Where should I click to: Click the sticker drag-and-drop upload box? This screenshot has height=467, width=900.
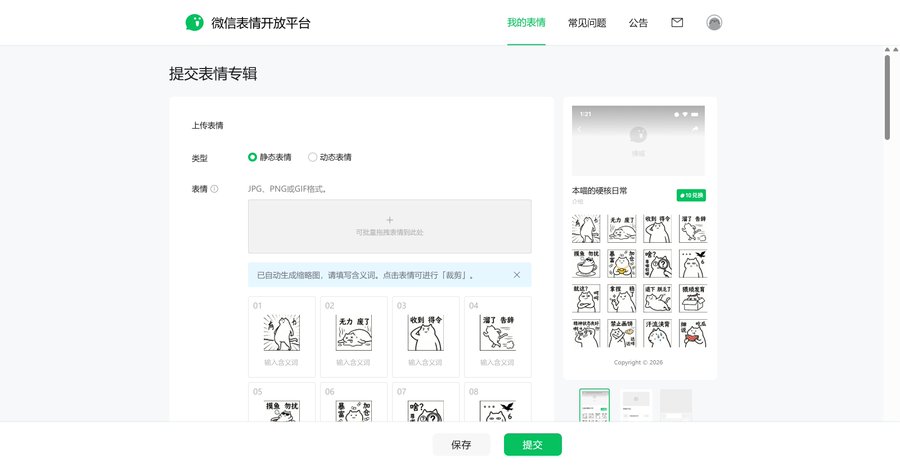(x=390, y=226)
